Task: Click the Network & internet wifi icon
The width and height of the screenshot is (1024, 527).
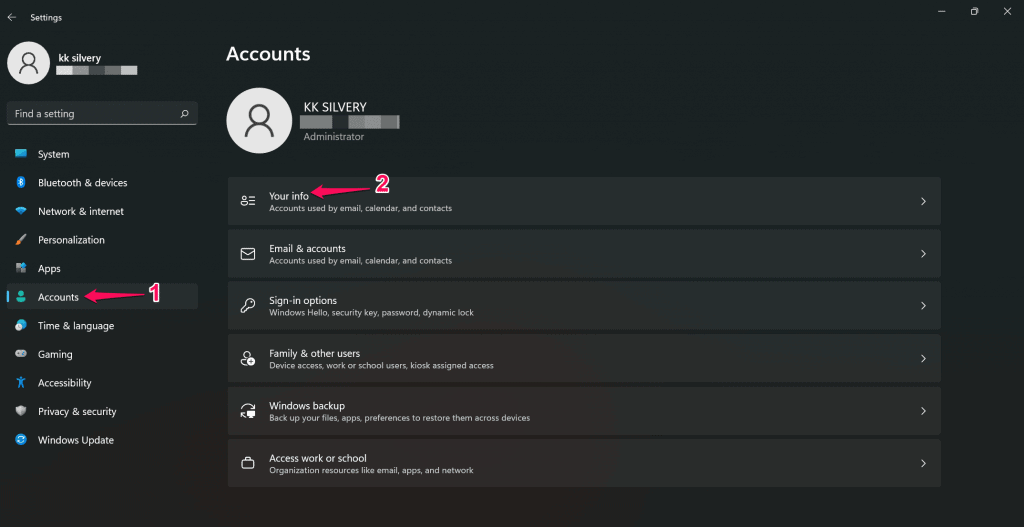Action: click(21, 211)
